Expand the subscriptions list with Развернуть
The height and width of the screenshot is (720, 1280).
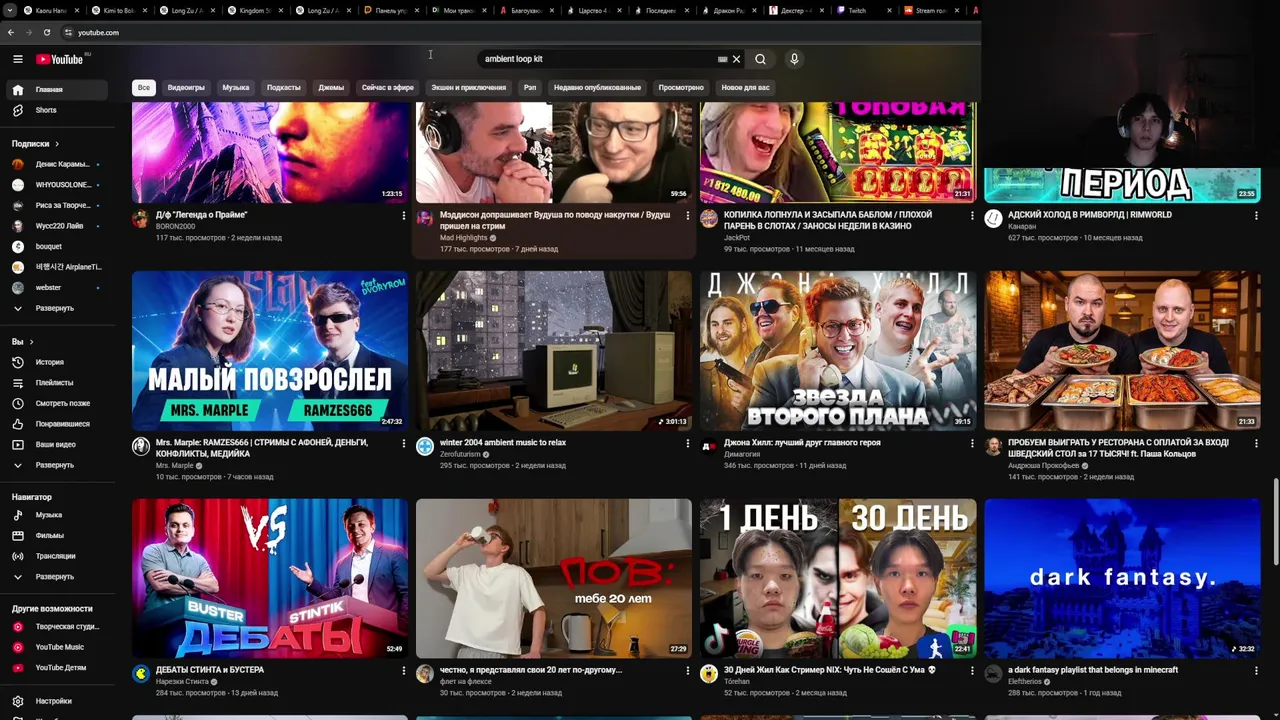click(58, 308)
